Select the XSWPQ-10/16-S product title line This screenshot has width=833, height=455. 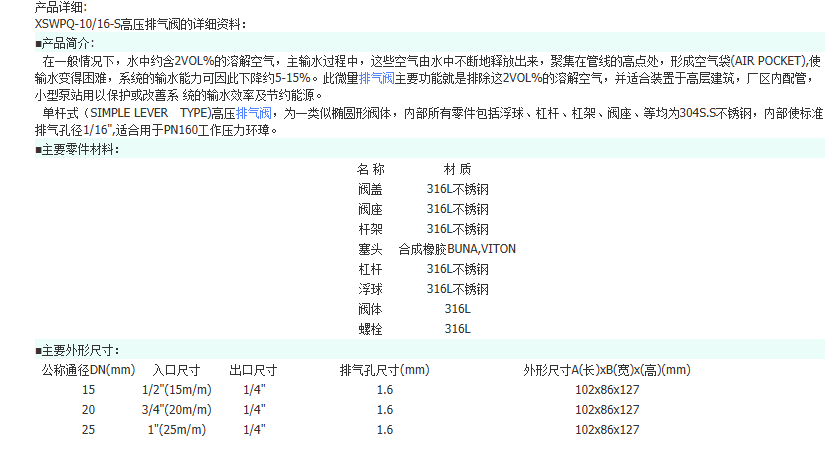[x=138, y=23]
